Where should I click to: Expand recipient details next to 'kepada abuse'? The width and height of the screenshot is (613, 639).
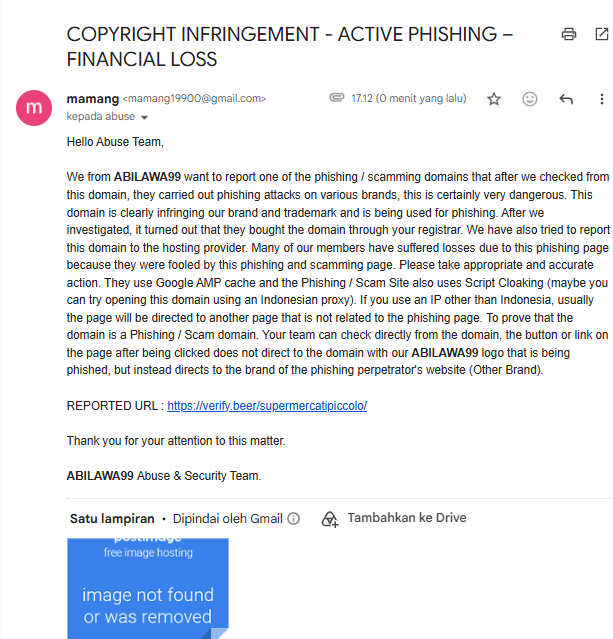[x=144, y=117]
